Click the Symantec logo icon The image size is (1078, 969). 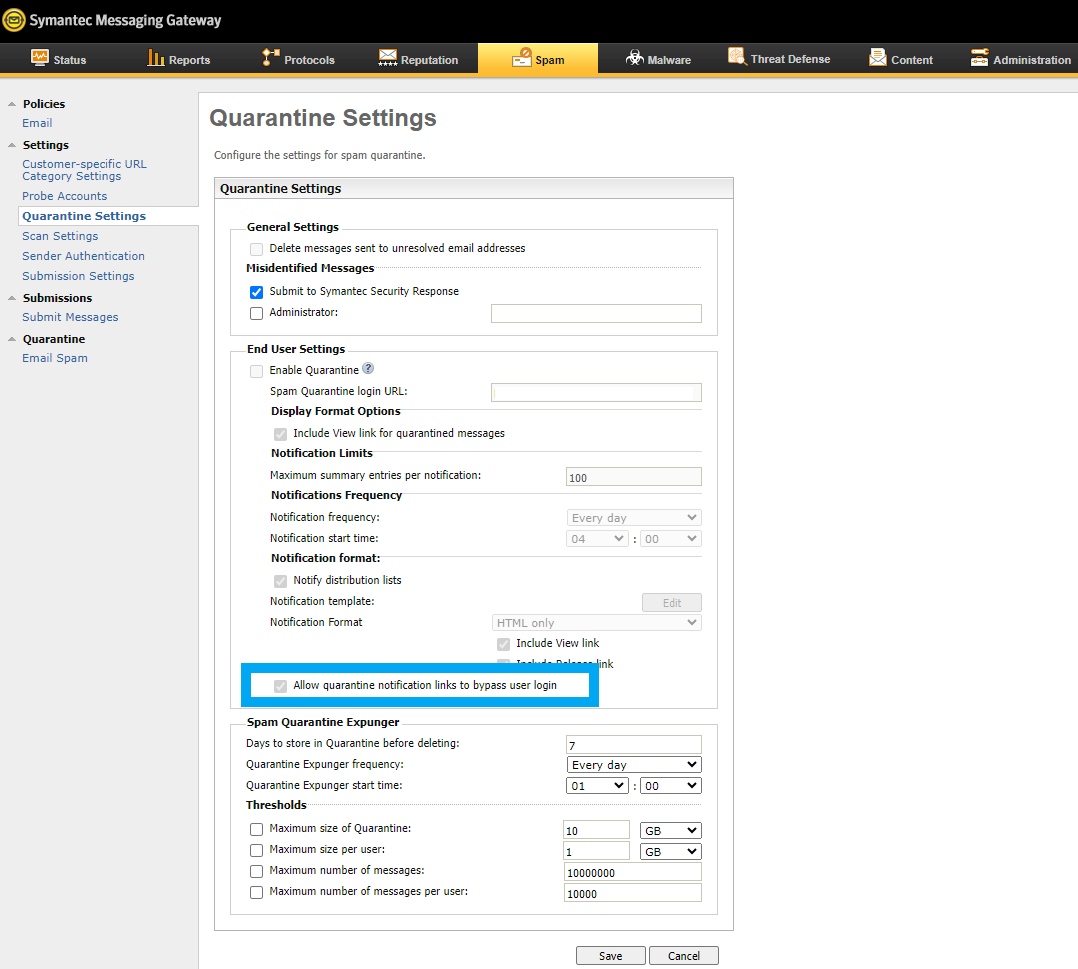point(14,20)
